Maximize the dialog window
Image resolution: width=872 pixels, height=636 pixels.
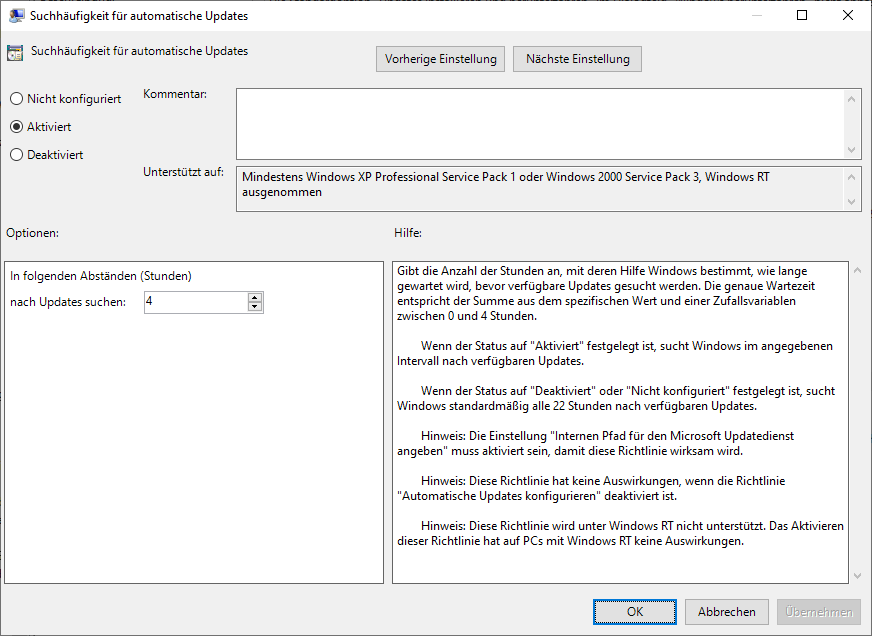pyautogui.click(x=802, y=15)
